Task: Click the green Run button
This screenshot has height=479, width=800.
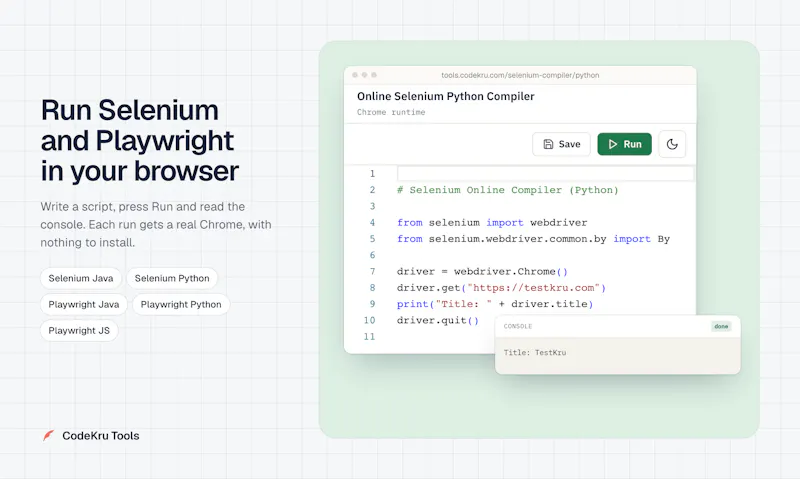Action: pos(624,144)
